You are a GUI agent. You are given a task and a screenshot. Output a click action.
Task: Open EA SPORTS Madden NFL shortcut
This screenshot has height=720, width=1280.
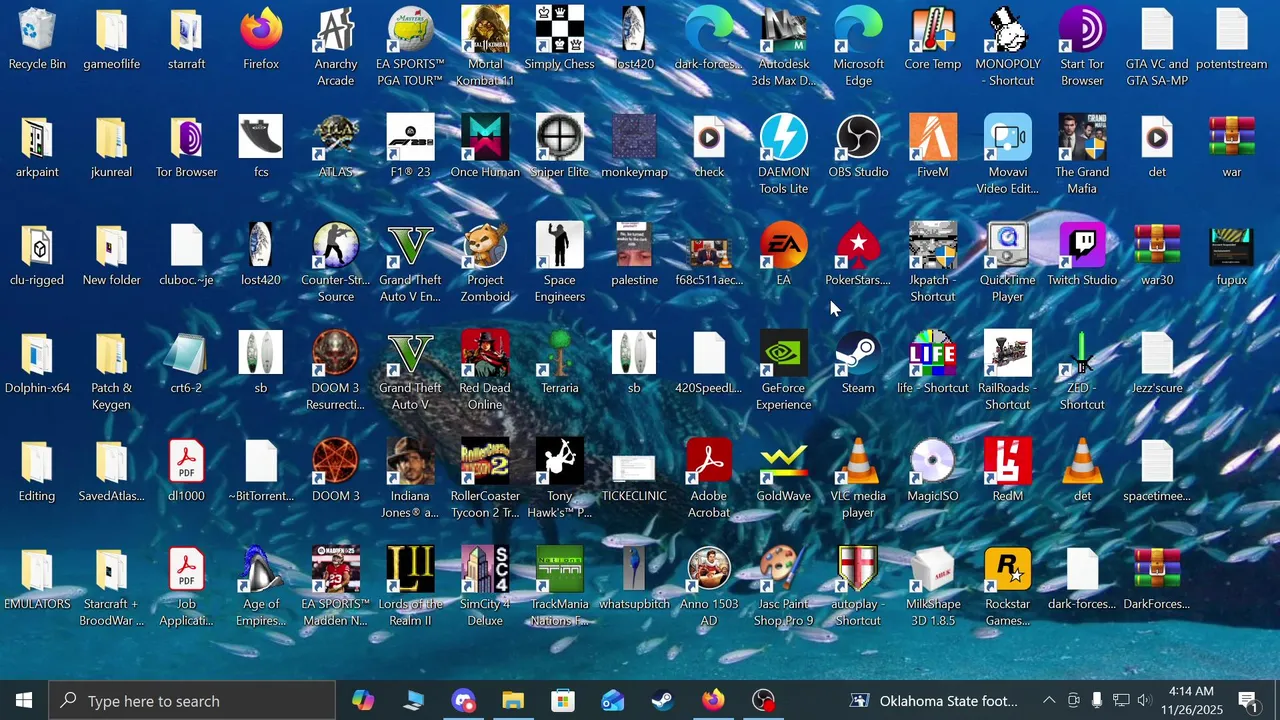click(336, 588)
